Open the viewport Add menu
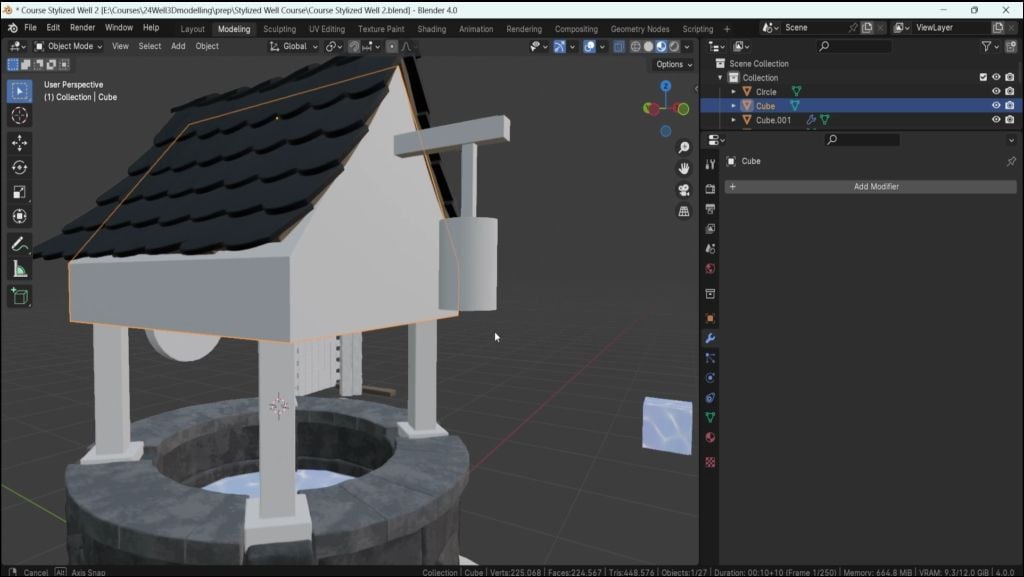This screenshot has height=577, width=1024. [178, 46]
